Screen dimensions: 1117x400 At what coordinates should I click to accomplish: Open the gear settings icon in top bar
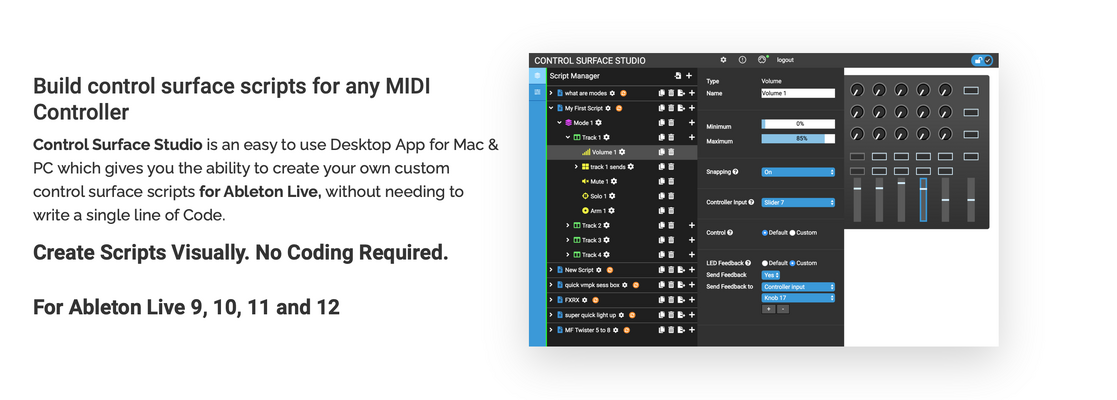pyautogui.click(x=723, y=60)
